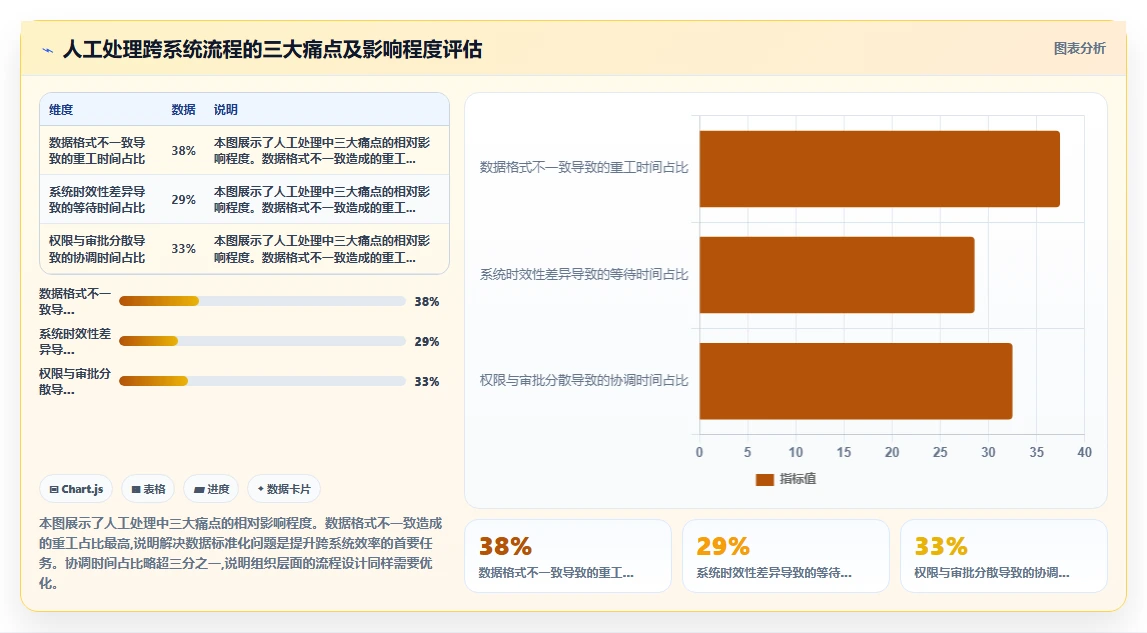
Task: Click progress label 系统时效性差异导…
Action: point(75,341)
